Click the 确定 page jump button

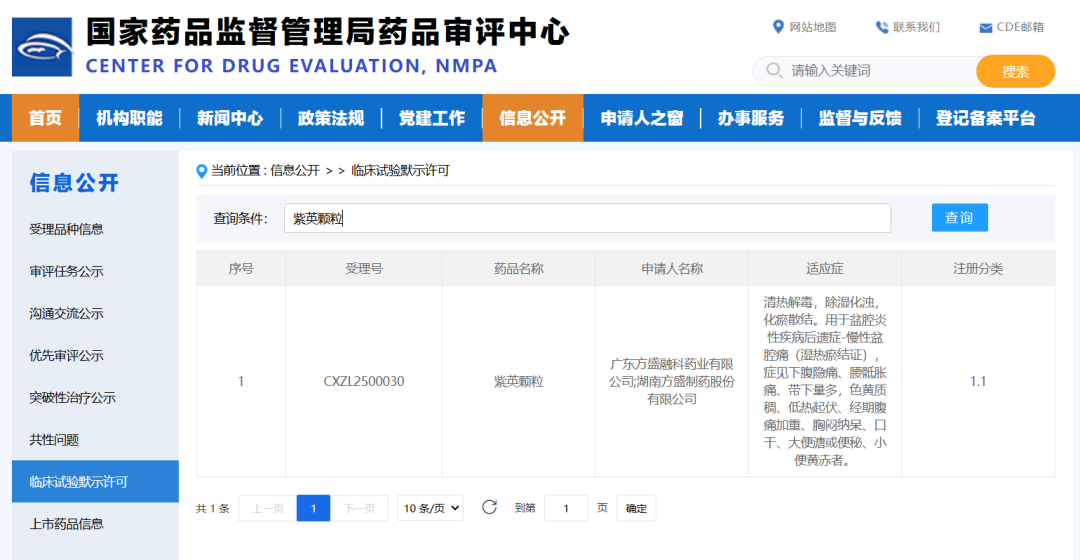(x=636, y=508)
